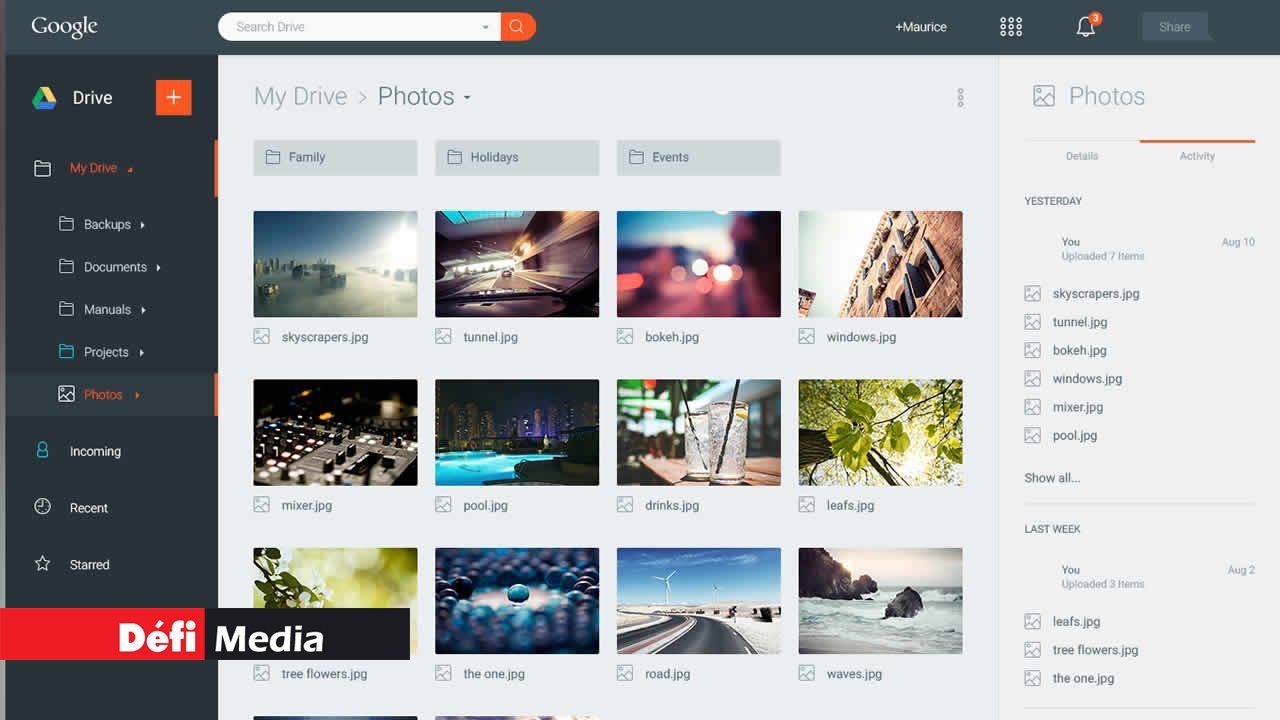Expand the search options dropdown arrow
The width and height of the screenshot is (1280, 720).
486,27
